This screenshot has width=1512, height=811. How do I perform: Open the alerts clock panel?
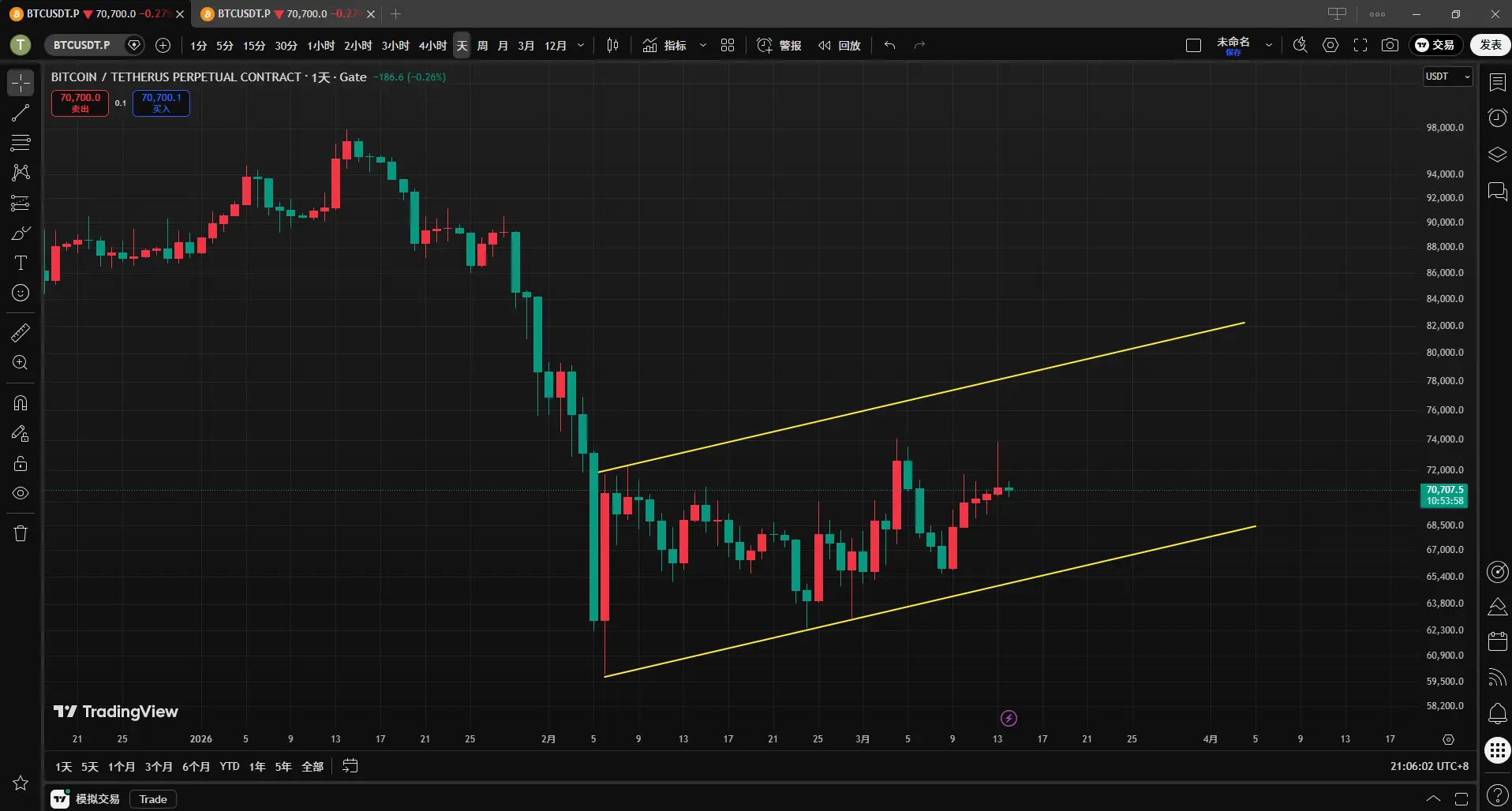tap(1497, 118)
